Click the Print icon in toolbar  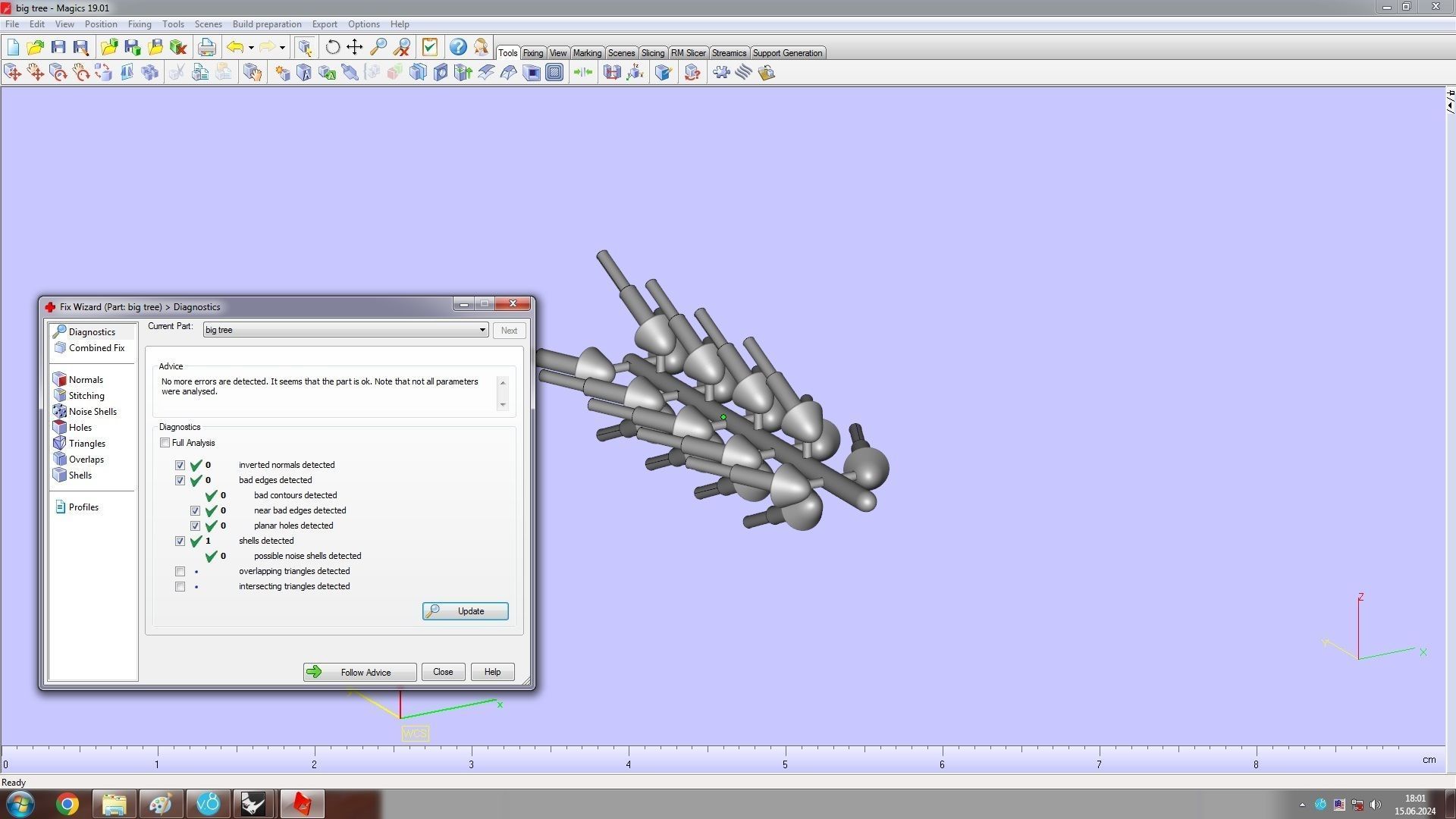(206, 48)
